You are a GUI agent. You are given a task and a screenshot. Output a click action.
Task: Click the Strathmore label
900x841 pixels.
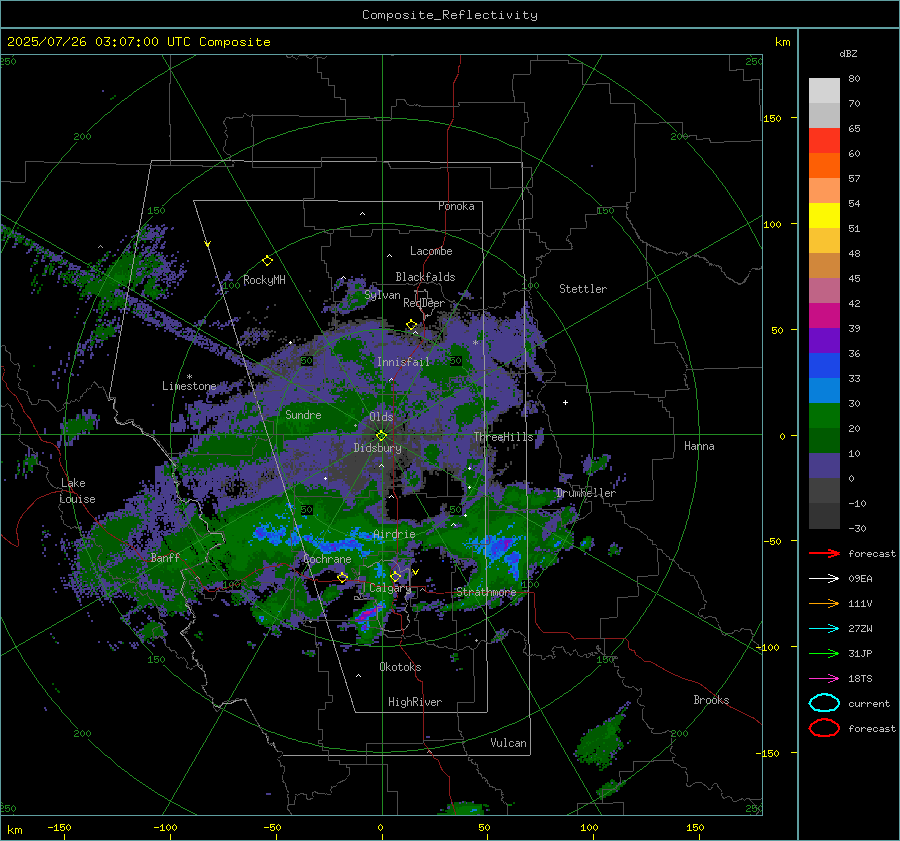[486, 592]
